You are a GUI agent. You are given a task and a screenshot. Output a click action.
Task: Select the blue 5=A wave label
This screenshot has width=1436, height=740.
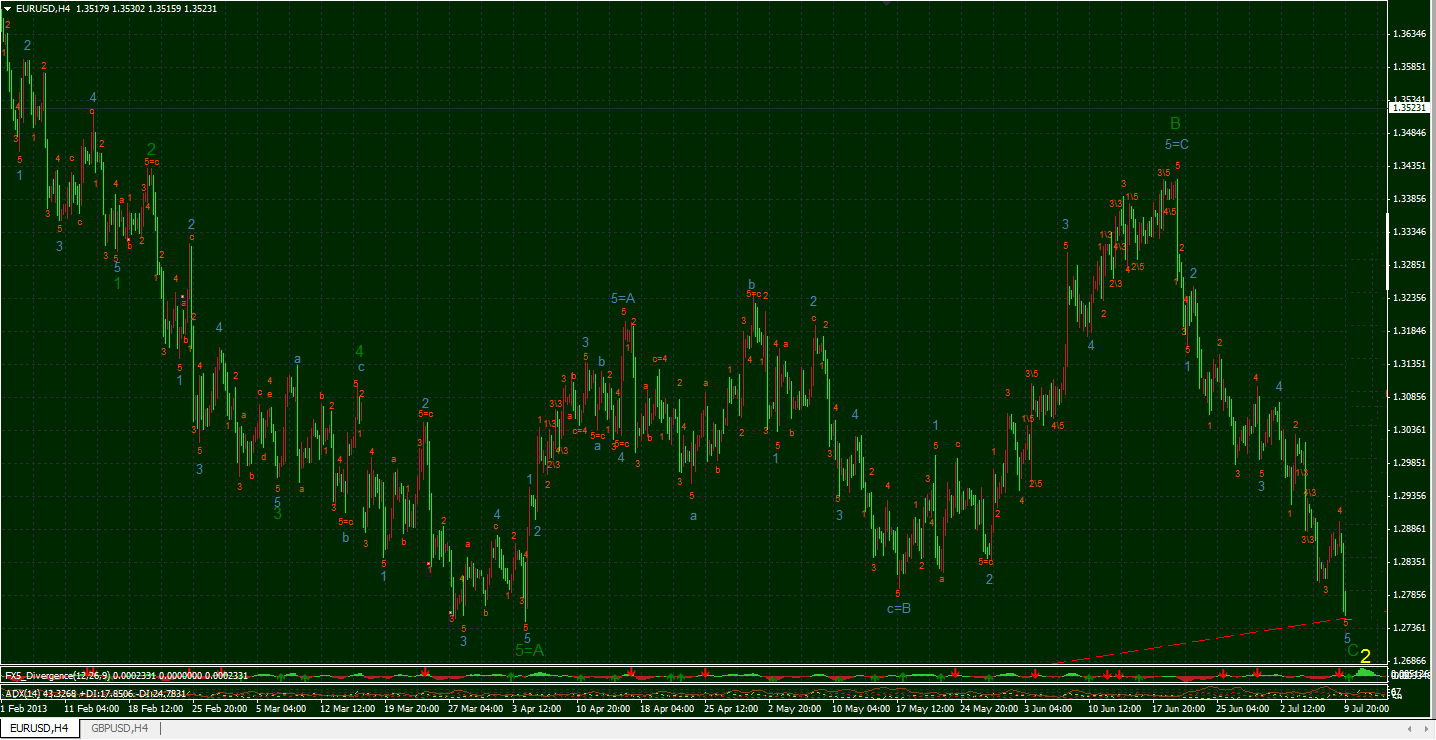(x=622, y=298)
